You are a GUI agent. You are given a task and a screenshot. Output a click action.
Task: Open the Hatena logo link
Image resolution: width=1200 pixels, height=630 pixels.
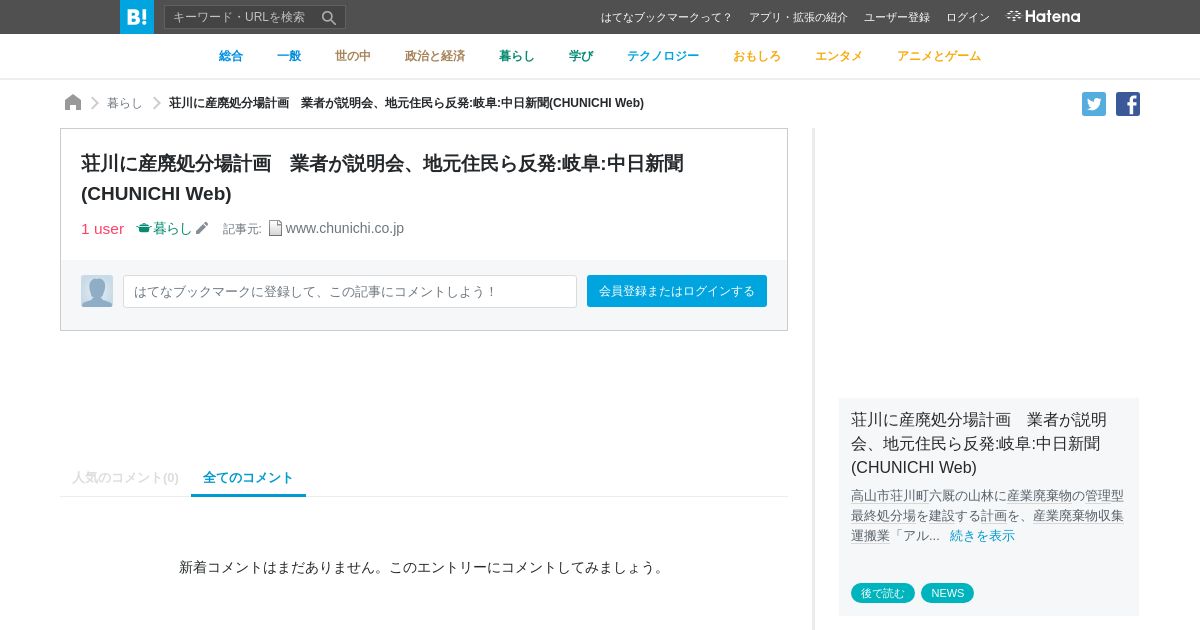point(1043,17)
